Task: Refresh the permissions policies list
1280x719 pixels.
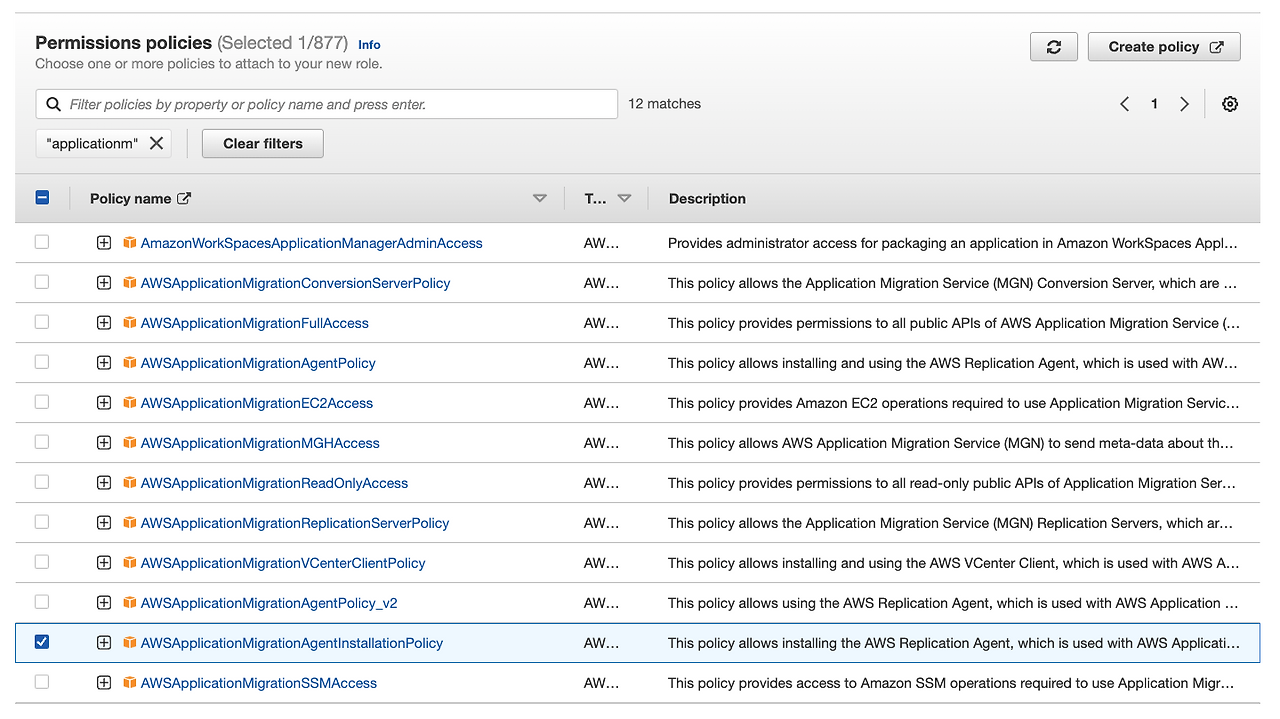Action: pos(1053,47)
